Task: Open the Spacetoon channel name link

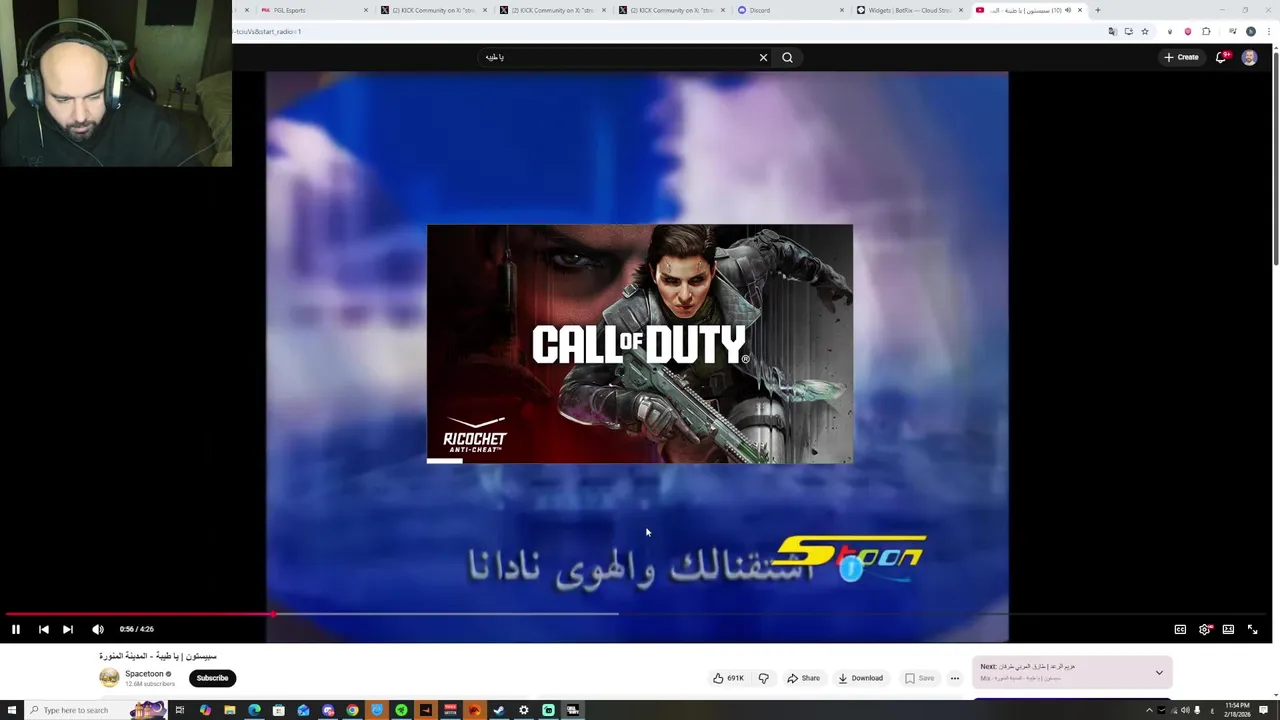Action: 144,674
